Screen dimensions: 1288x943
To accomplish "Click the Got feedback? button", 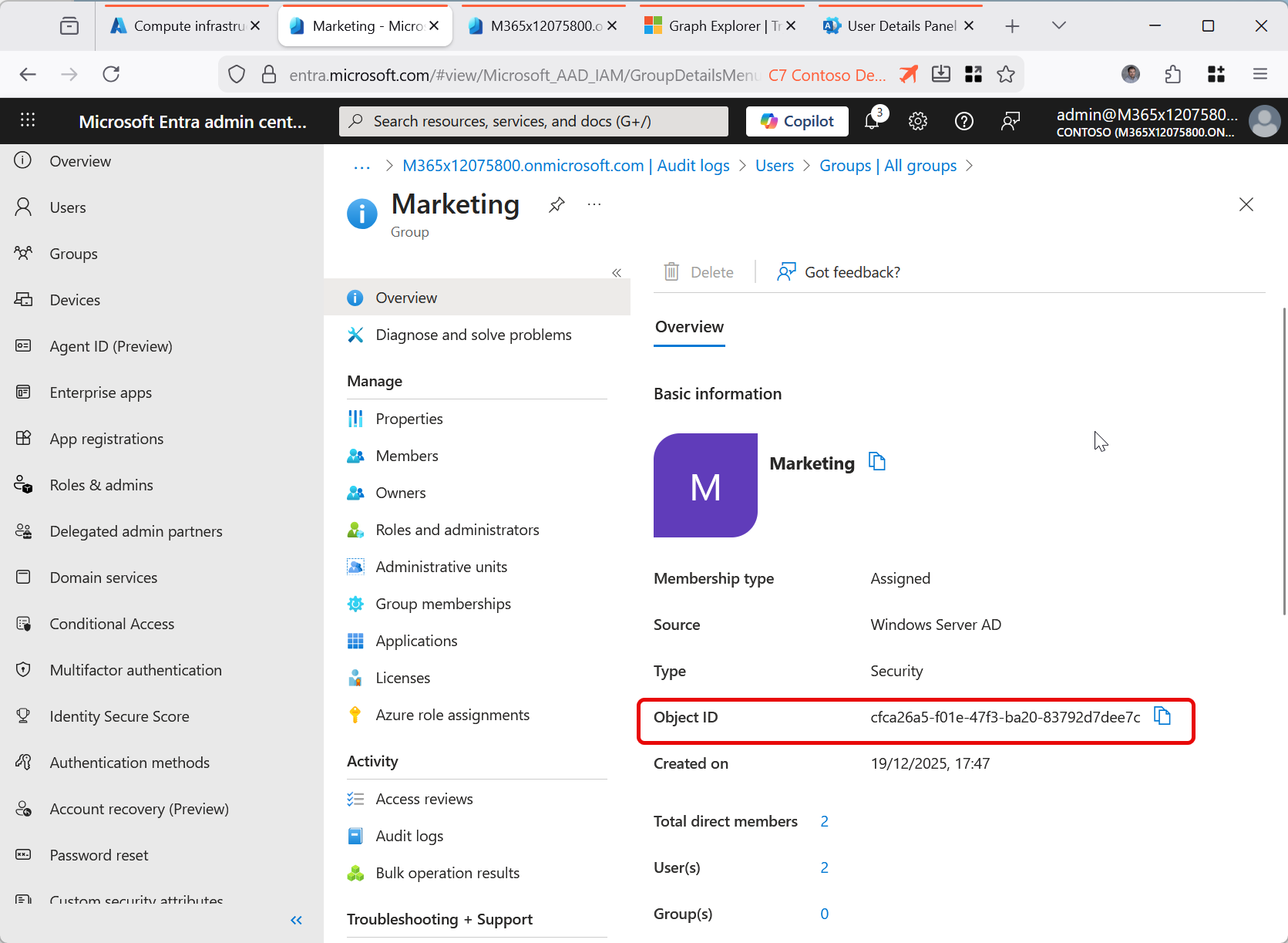I will pyautogui.click(x=839, y=272).
